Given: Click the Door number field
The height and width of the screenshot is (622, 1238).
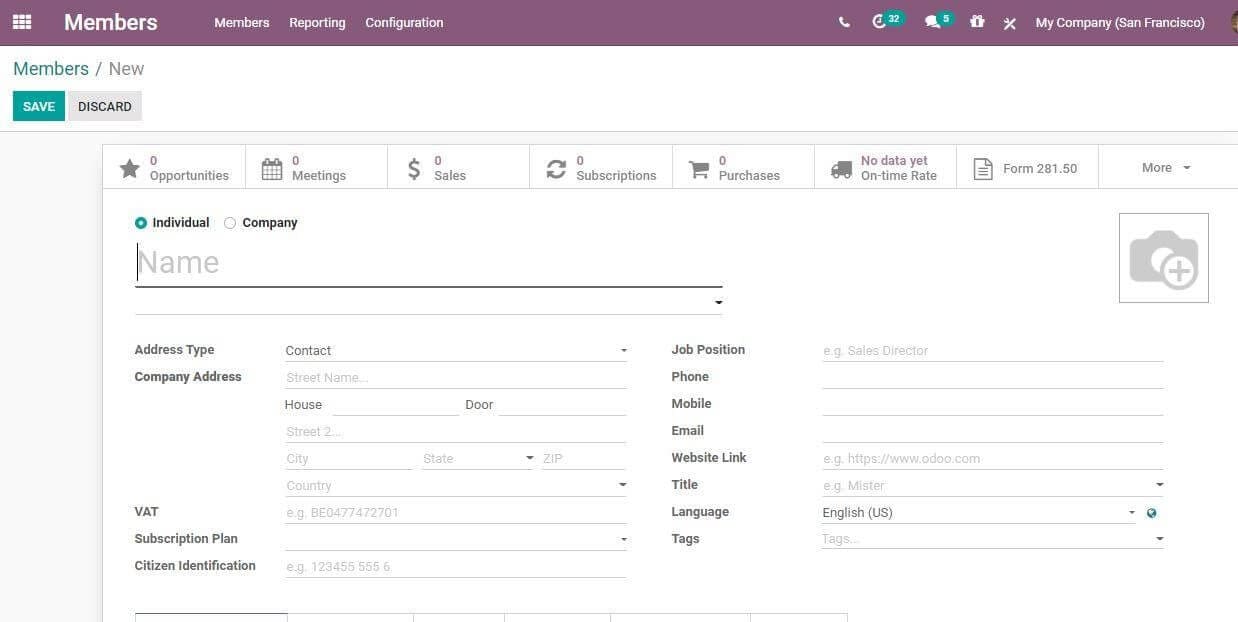Looking at the screenshot, I should pyautogui.click(x=562, y=405).
